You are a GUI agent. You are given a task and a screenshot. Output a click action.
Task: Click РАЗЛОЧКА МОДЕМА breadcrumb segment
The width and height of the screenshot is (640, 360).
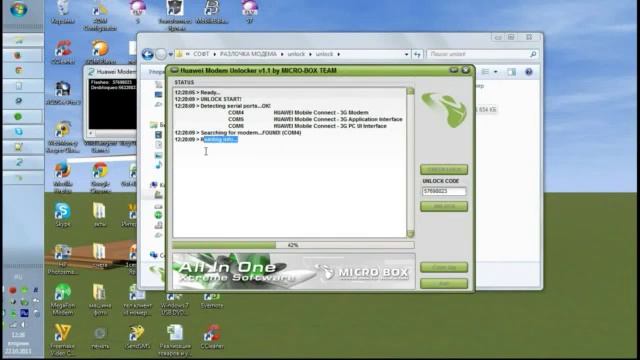pyautogui.click(x=248, y=54)
